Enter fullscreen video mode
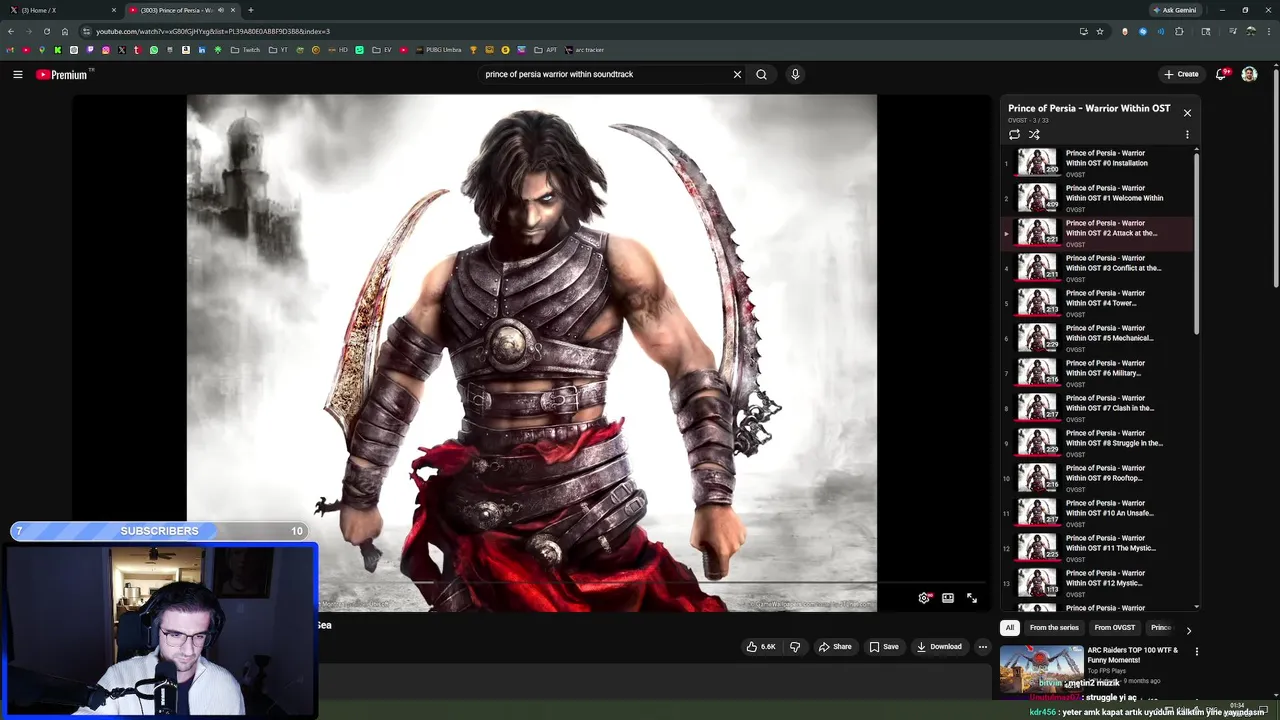1280x720 pixels. click(972, 598)
